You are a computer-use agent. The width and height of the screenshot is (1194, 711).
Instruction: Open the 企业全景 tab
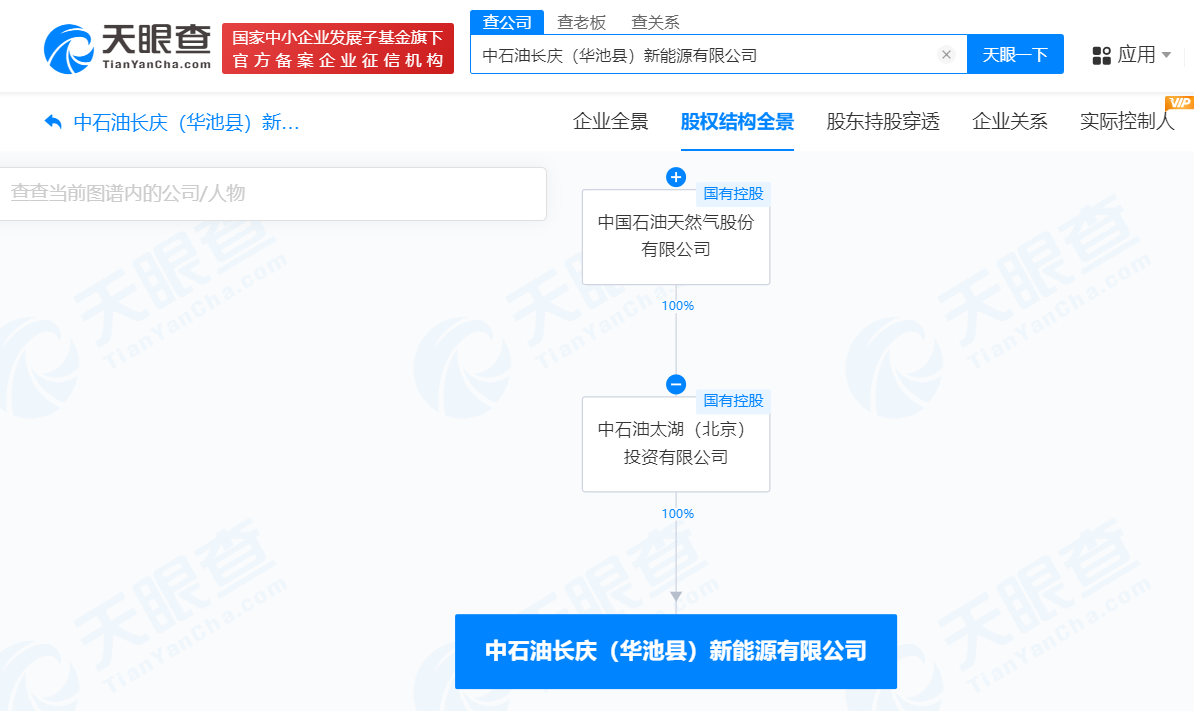click(x=610, y=122)
